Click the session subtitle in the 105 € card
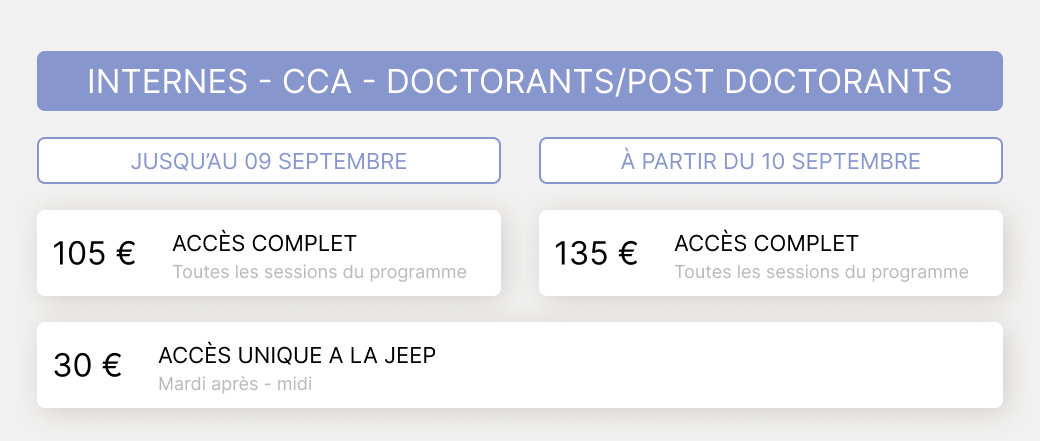The image size is (1040, 441). tap(319, 272)
